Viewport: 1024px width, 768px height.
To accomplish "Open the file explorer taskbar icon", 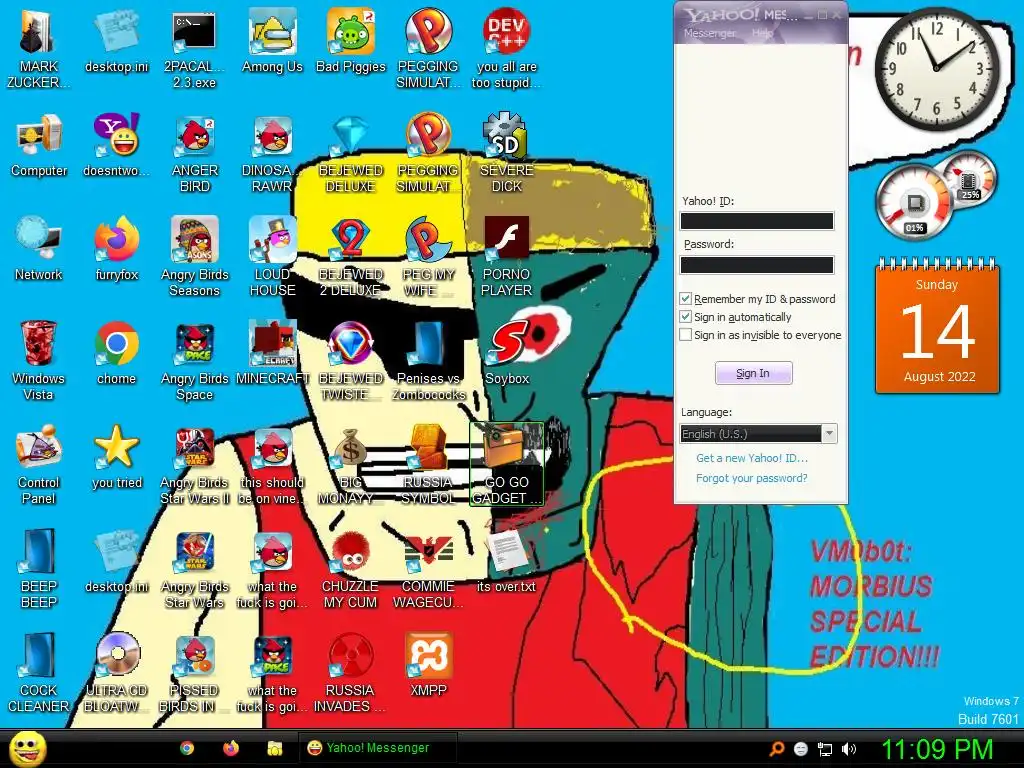I will 274,748.
